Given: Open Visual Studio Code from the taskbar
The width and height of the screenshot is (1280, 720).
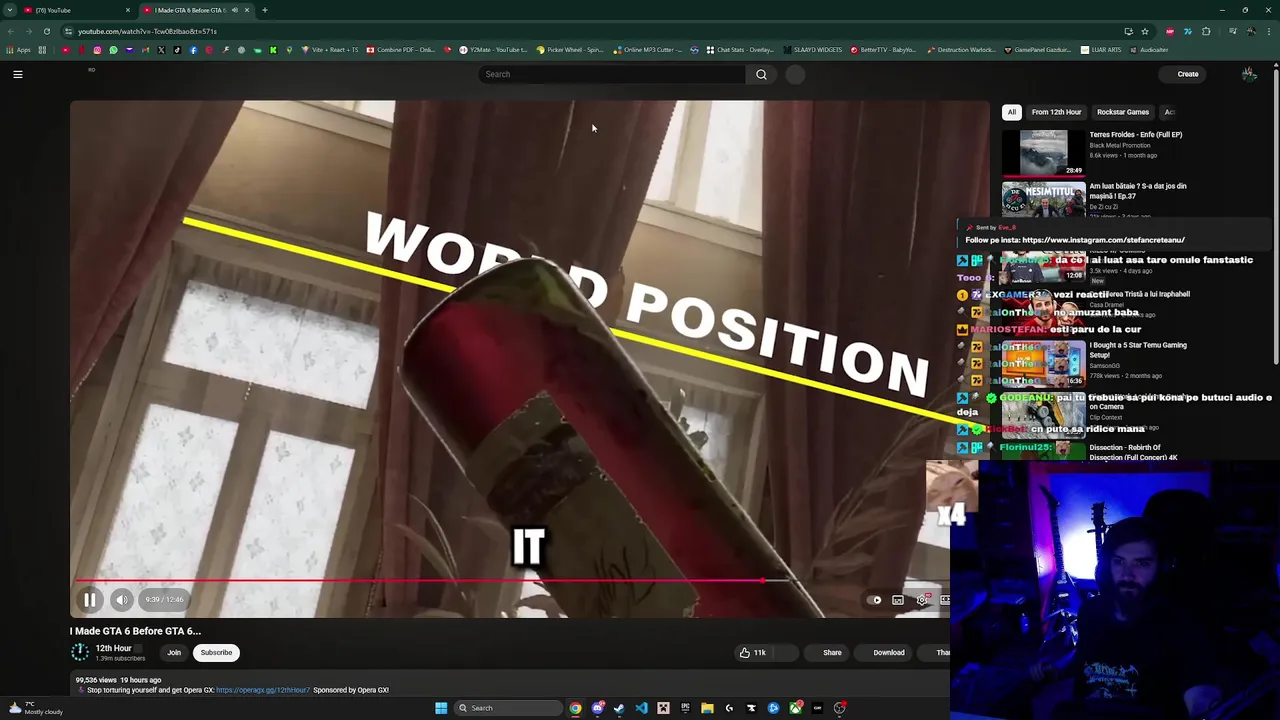Looking at the screenshot, I should point(641,708).
